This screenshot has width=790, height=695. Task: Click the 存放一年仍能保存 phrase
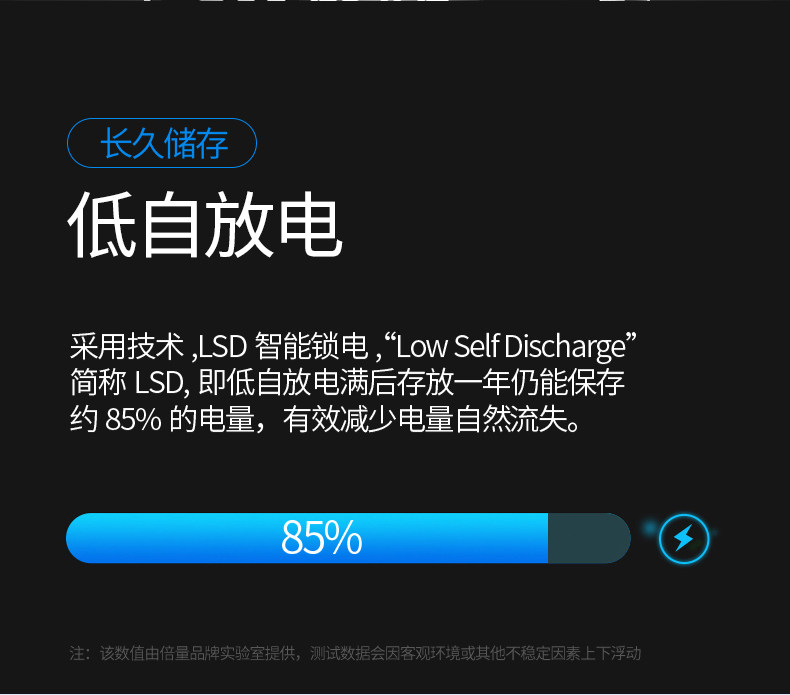coord(510,383)
